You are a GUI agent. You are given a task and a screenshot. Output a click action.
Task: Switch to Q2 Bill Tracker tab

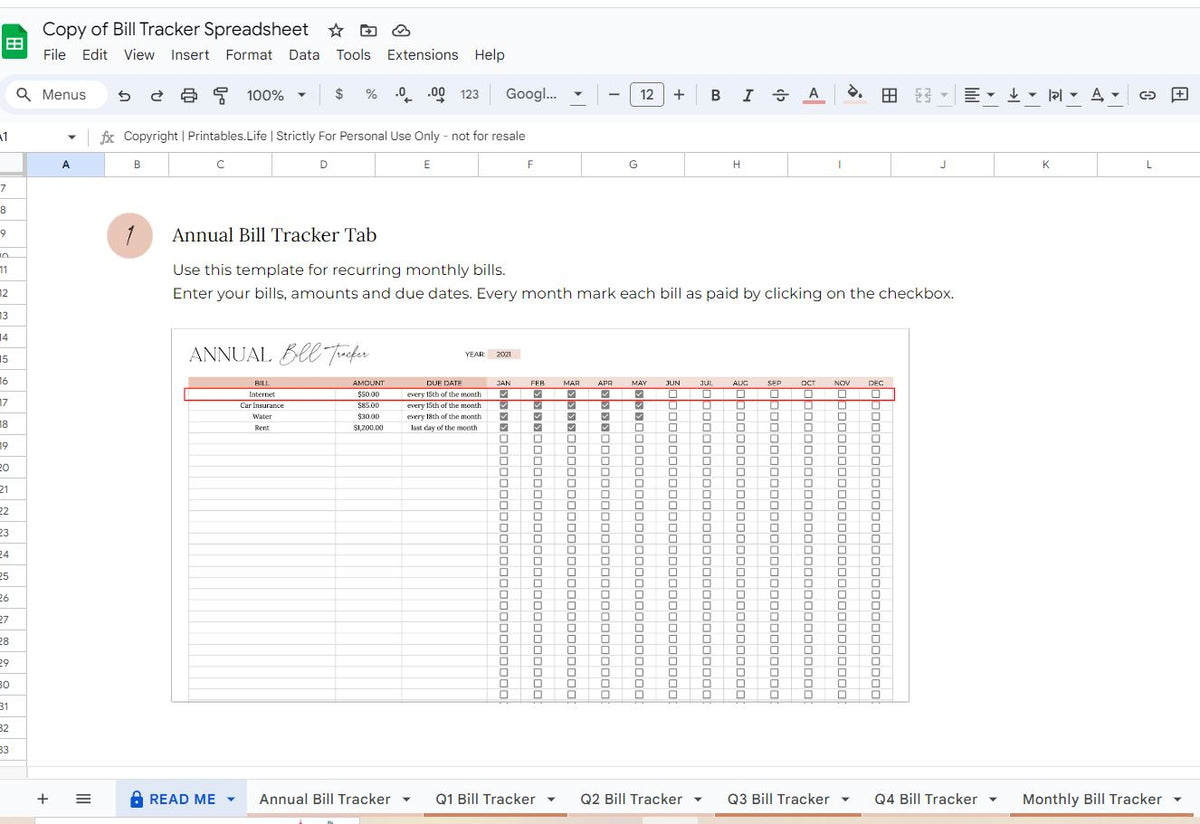click(631, 799)
